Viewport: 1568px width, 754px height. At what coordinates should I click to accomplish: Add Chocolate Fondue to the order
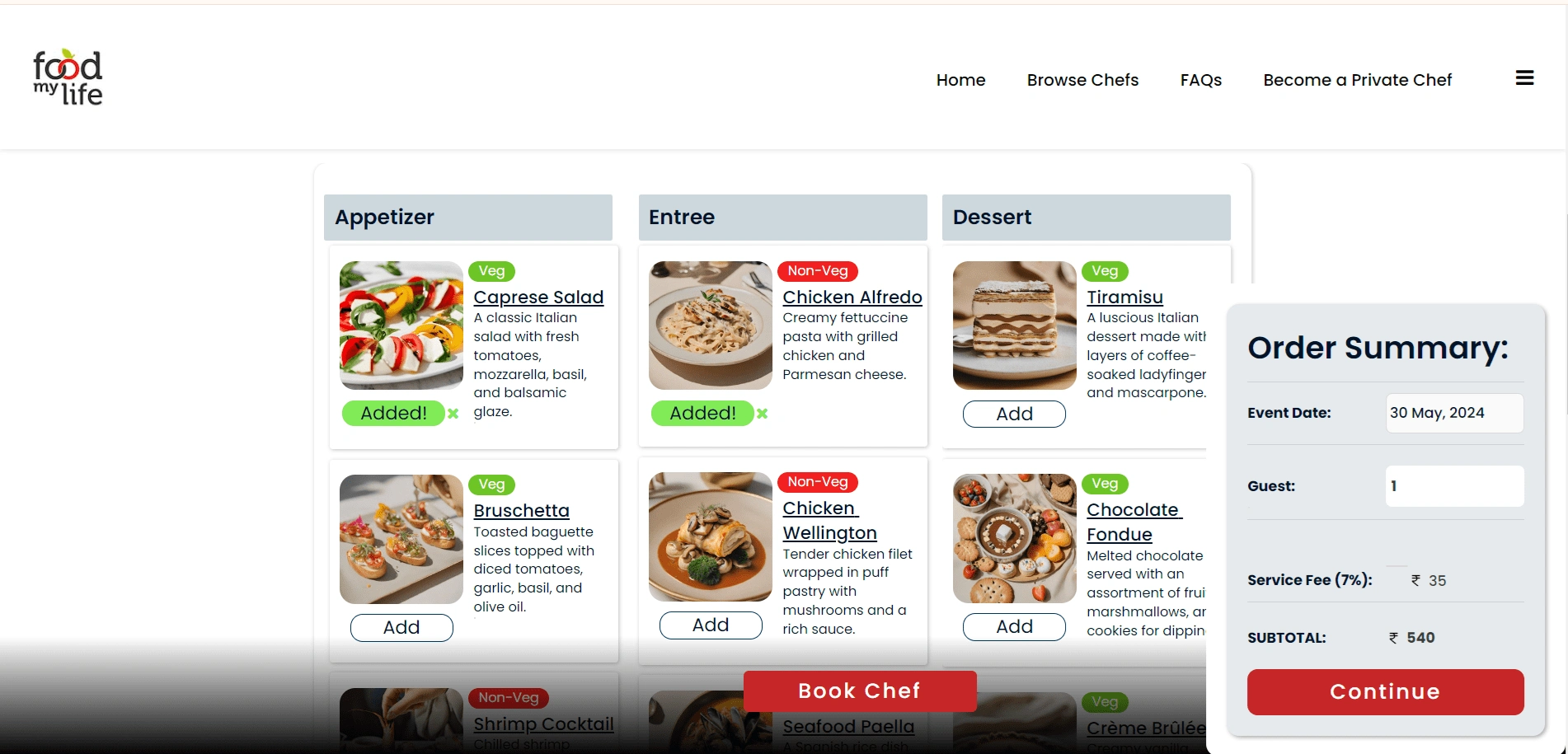[x=1014, y=626]
